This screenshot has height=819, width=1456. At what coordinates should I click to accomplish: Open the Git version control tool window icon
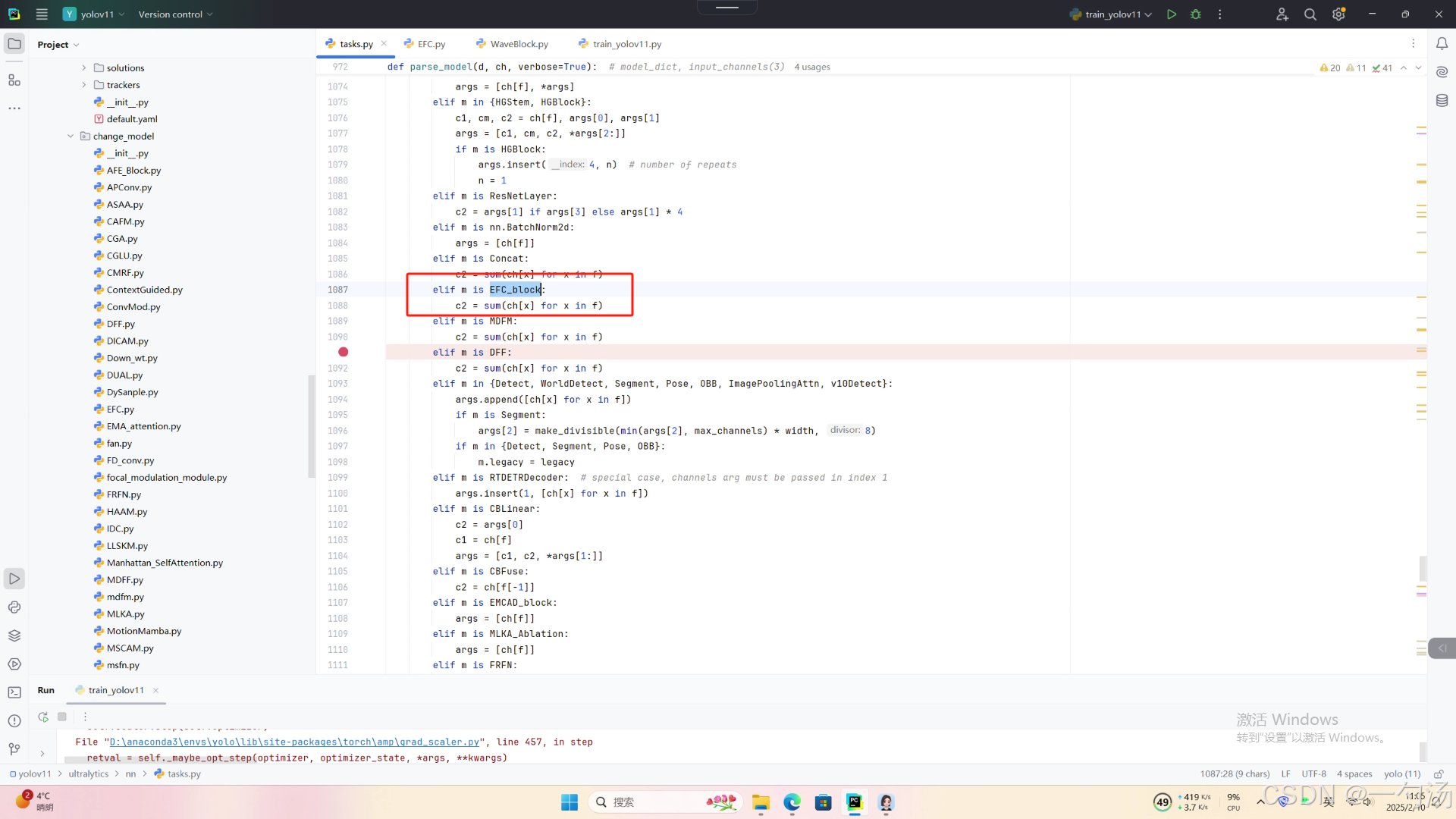coord(14,749)
